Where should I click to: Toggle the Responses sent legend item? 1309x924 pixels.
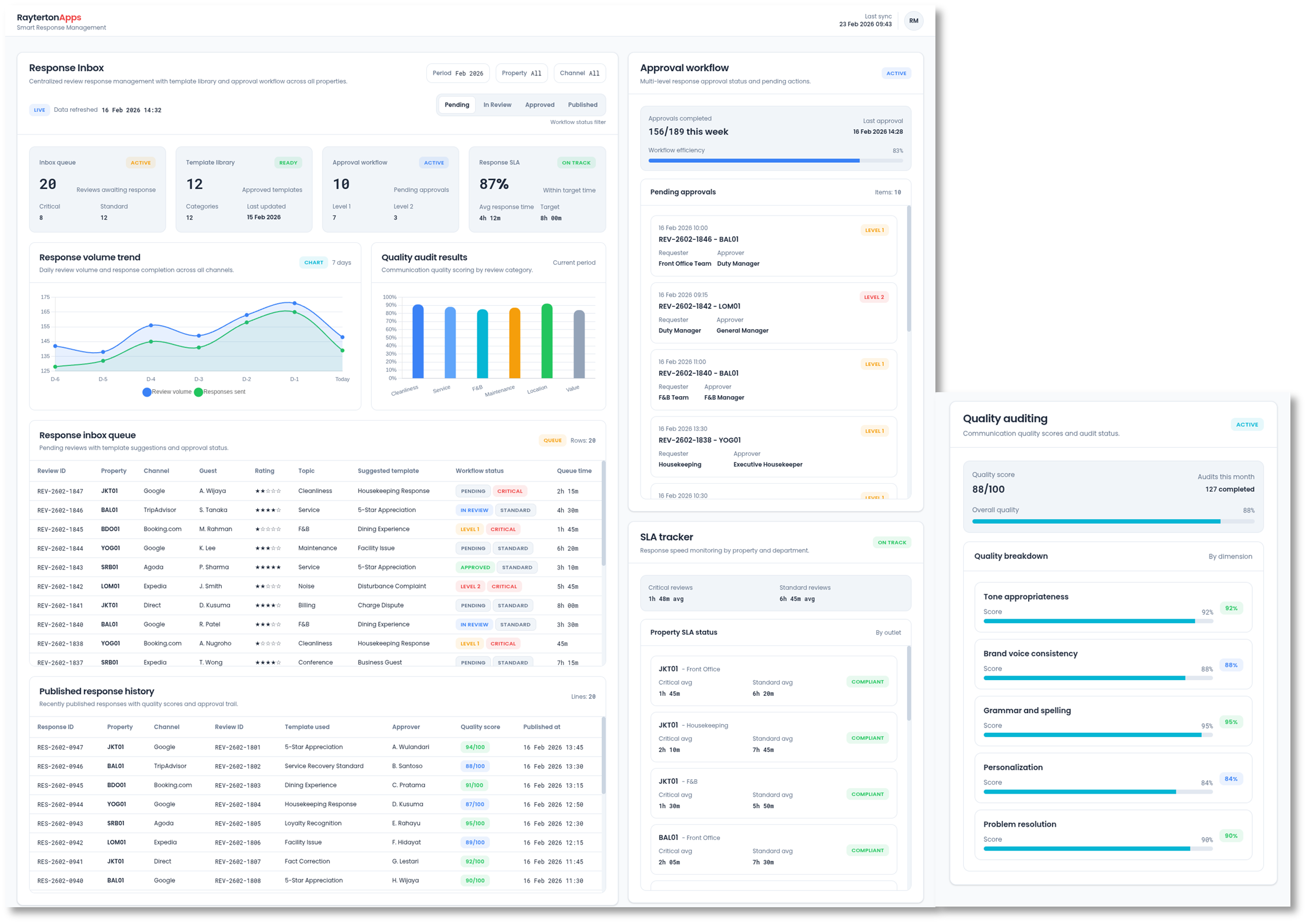tap(222, 392)
